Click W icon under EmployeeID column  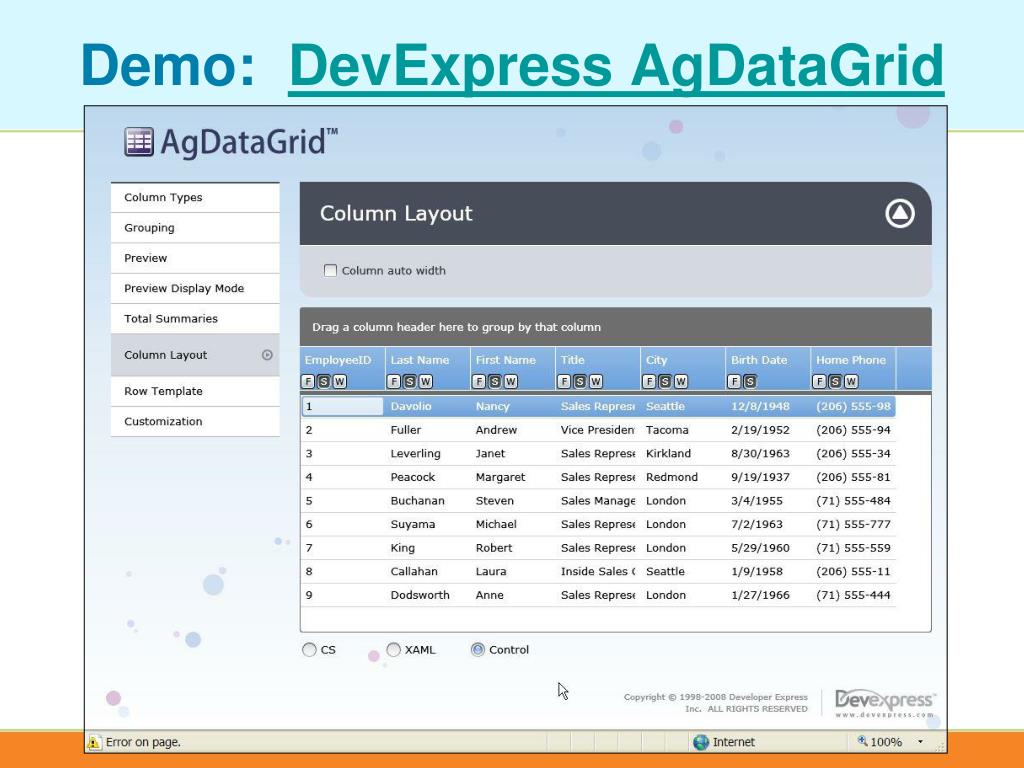(x=340, y=381)
